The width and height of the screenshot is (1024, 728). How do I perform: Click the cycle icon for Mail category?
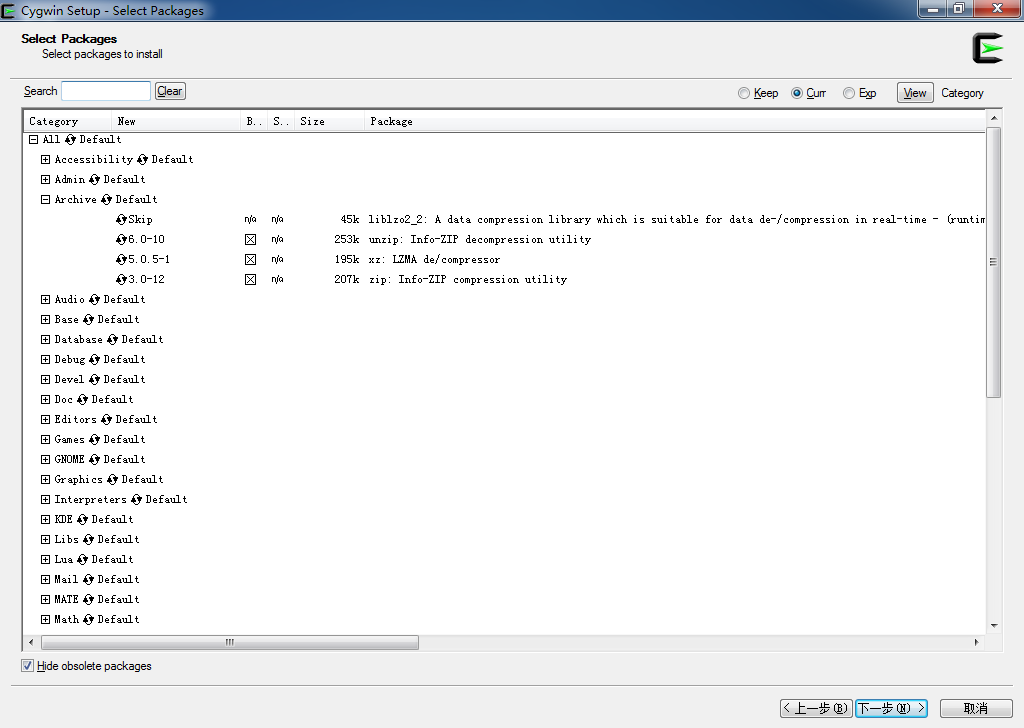point(88,580)
